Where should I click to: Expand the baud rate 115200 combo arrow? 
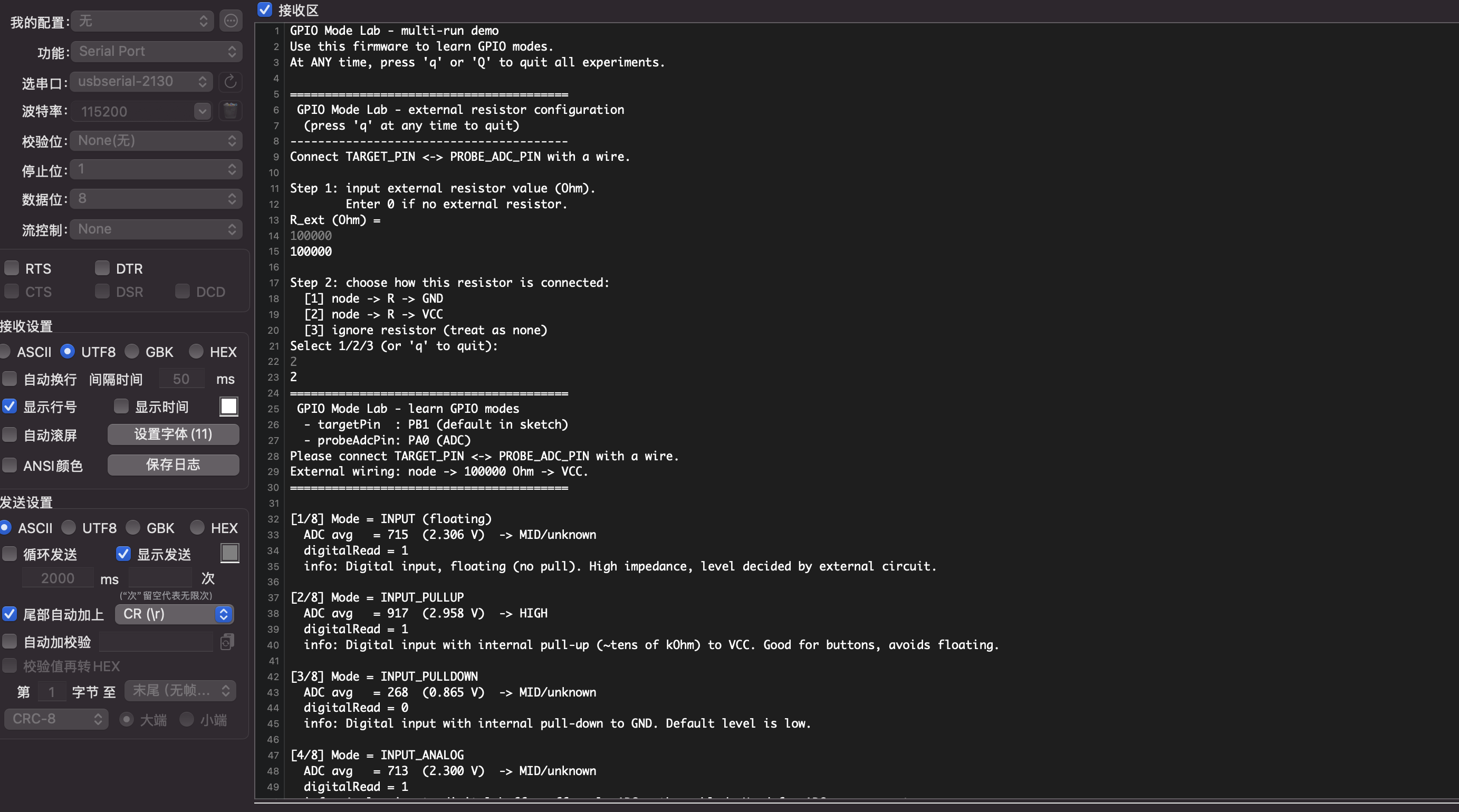click(x=202, y=111)
